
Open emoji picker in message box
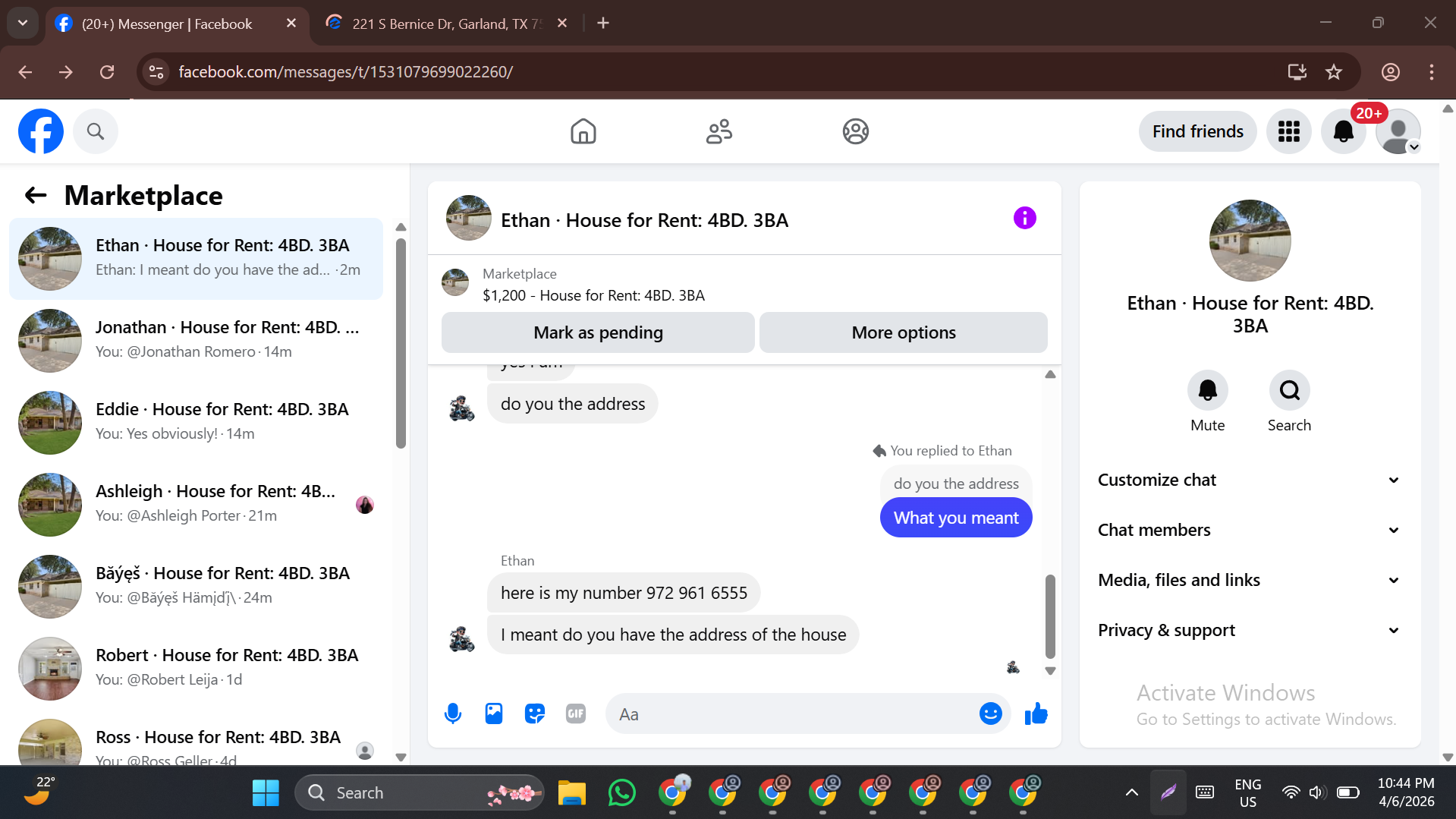[x=990, y=713]
